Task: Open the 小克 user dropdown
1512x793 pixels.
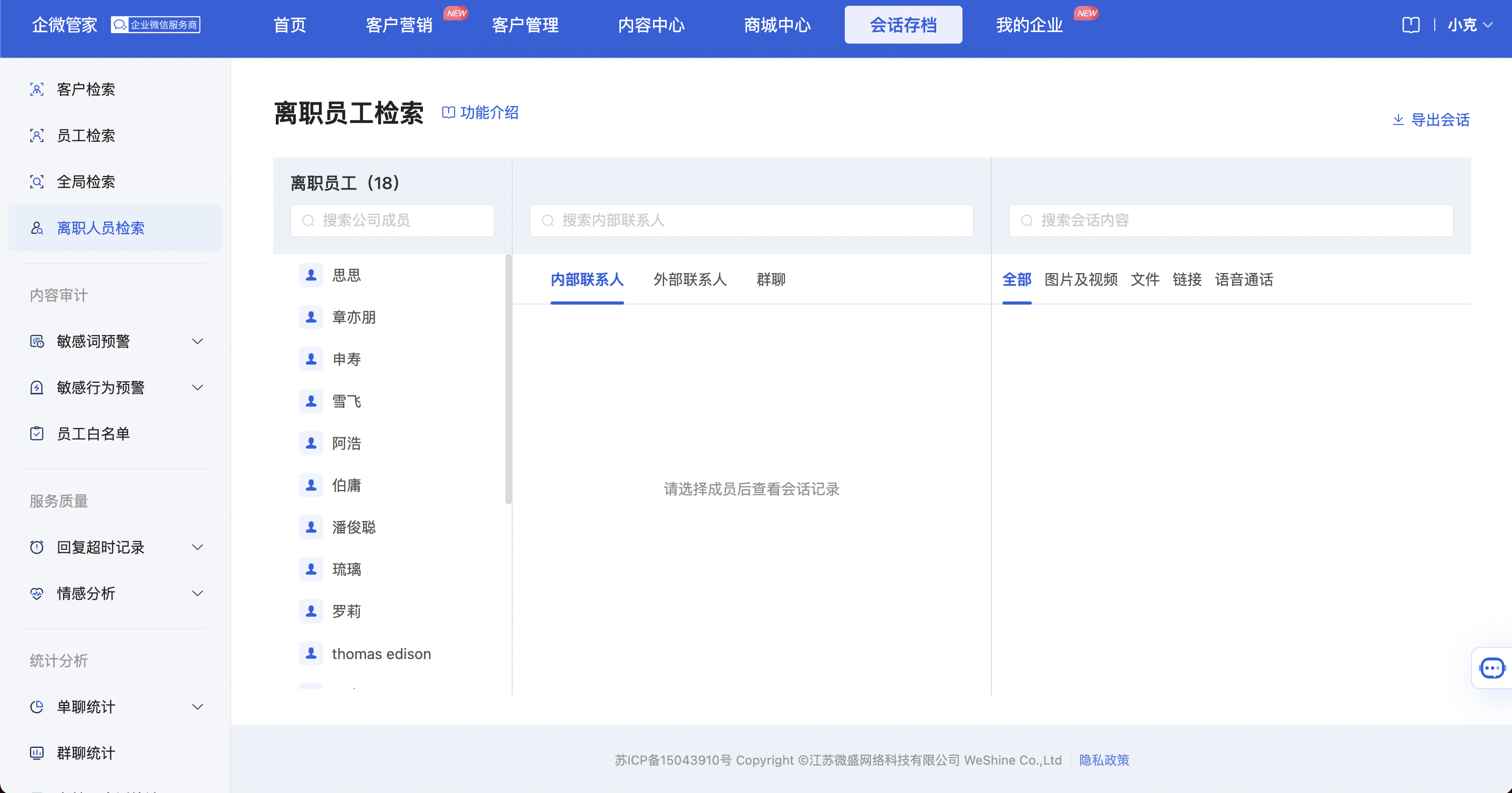Action: pos(1470,25)
